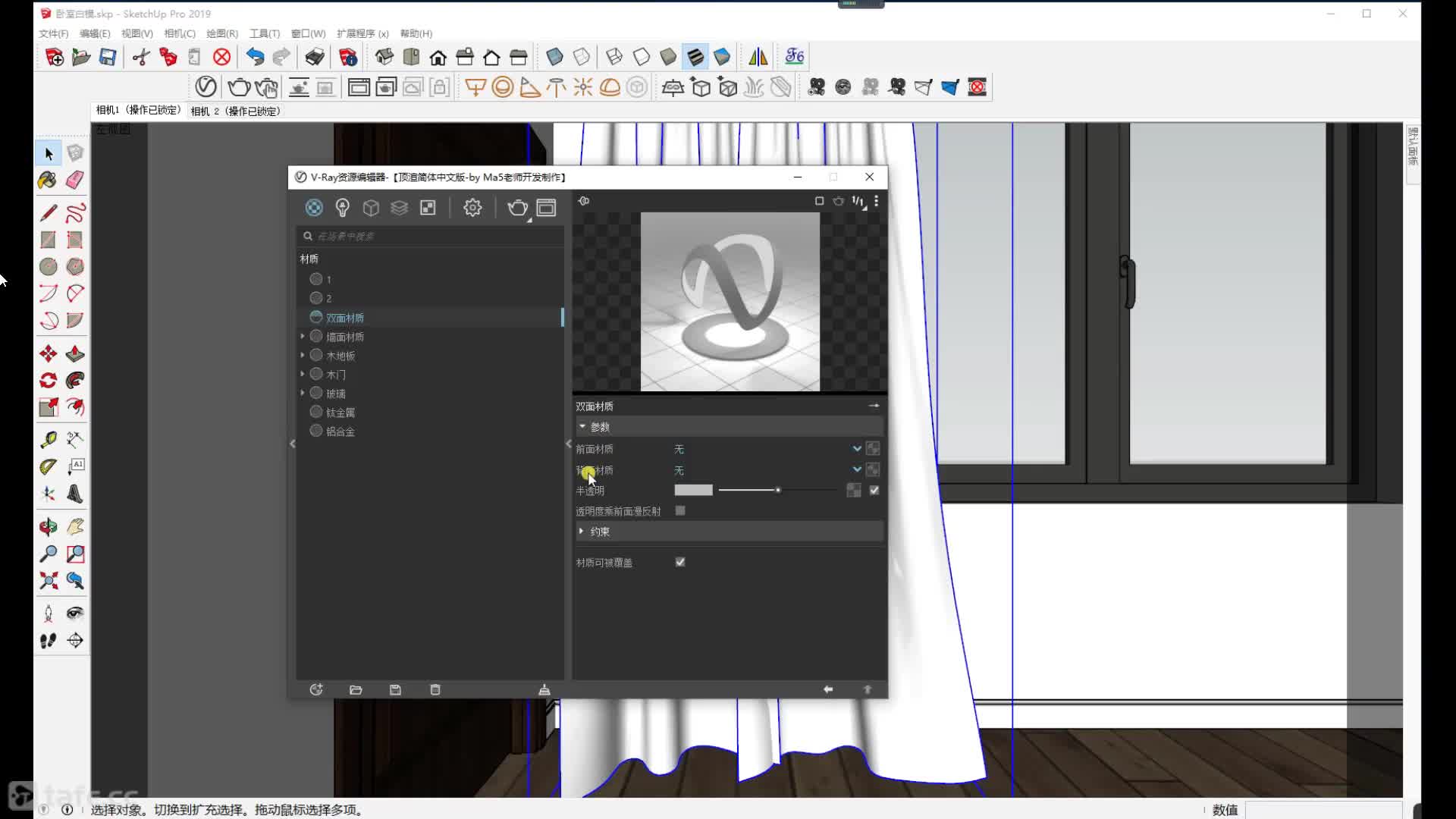Open the 相机(C) menu

180,33
